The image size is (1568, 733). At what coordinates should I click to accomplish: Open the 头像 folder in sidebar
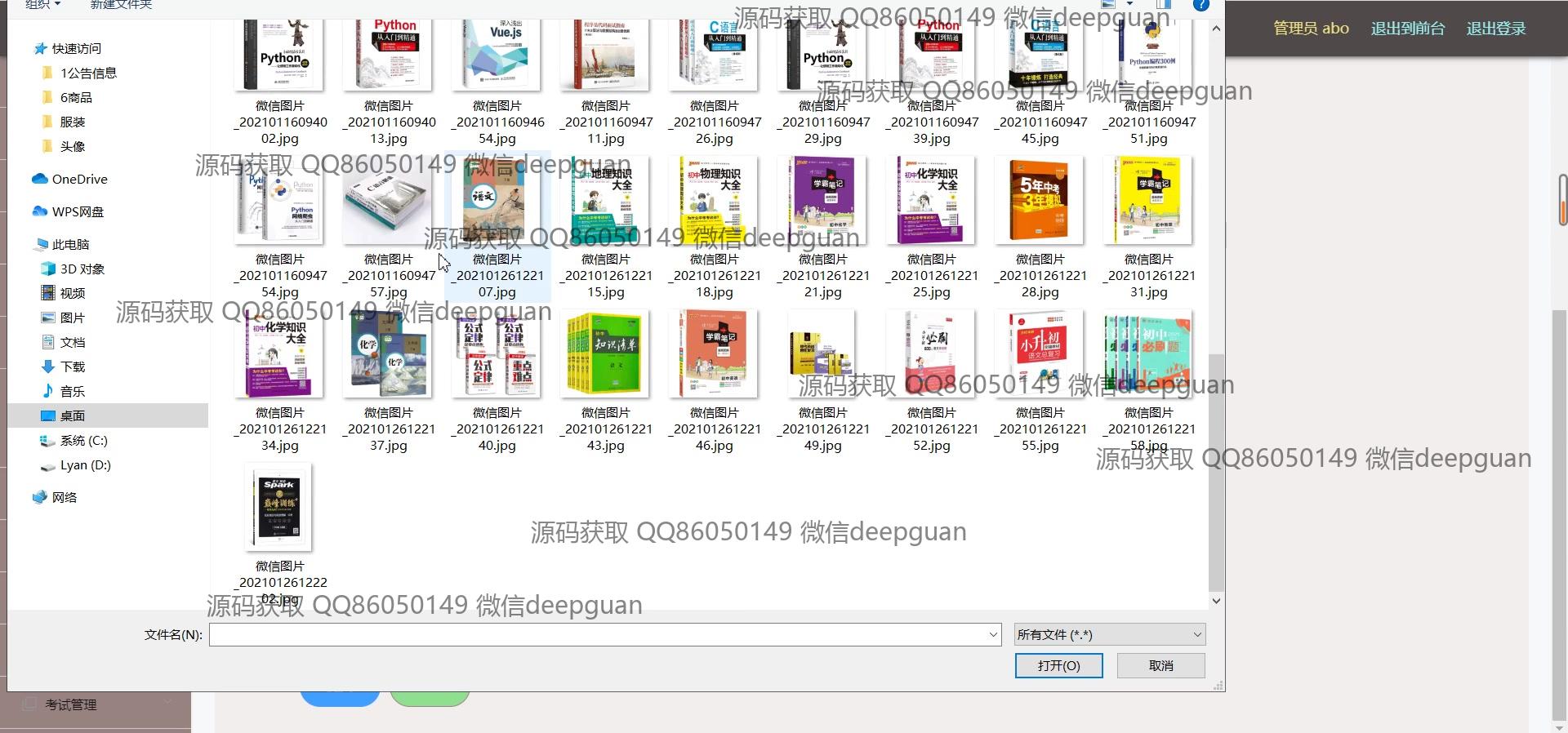click(64, 146)
